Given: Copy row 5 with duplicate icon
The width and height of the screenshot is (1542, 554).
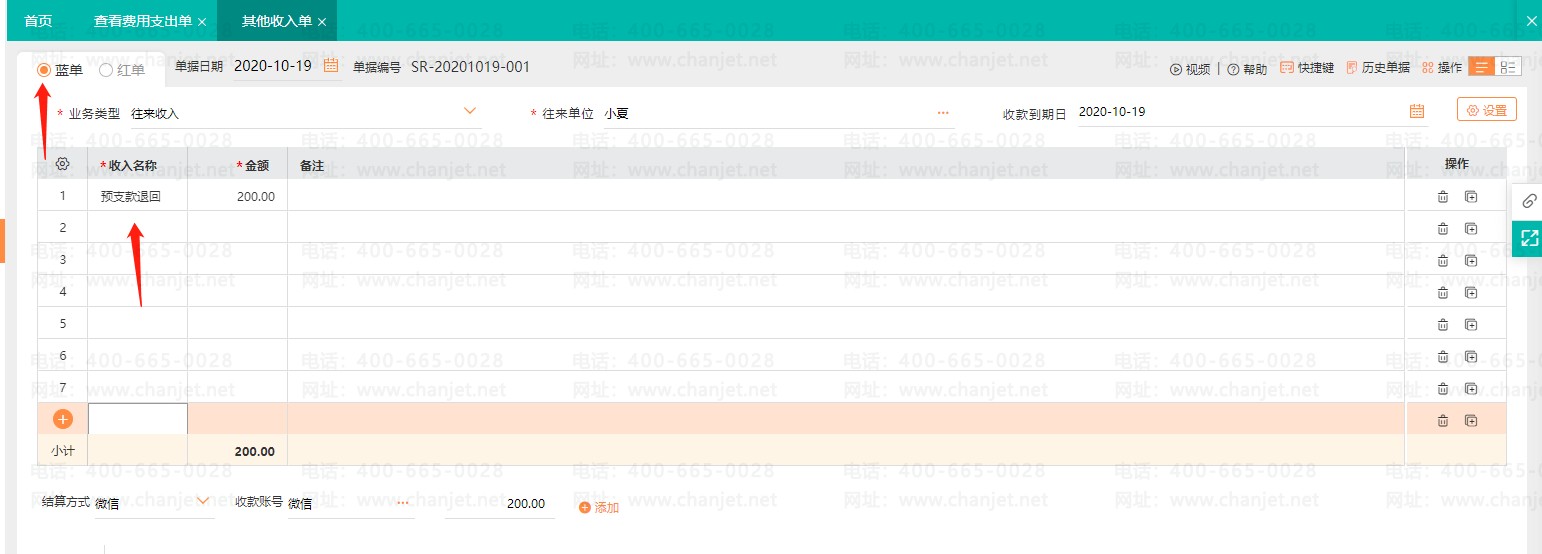Looking at the screenshot, I should [1471, 324].
